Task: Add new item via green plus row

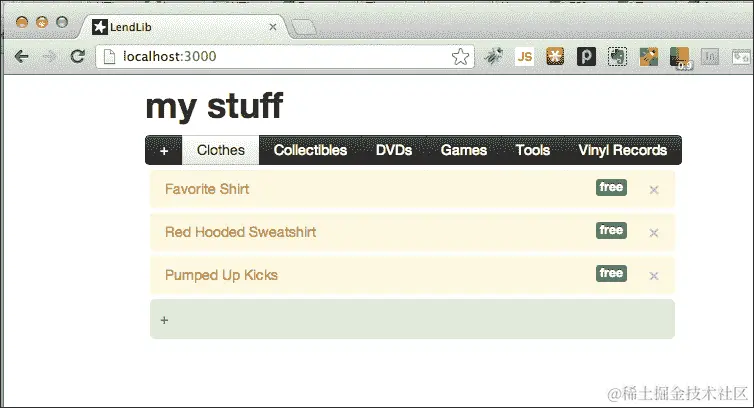Action: 412,319
